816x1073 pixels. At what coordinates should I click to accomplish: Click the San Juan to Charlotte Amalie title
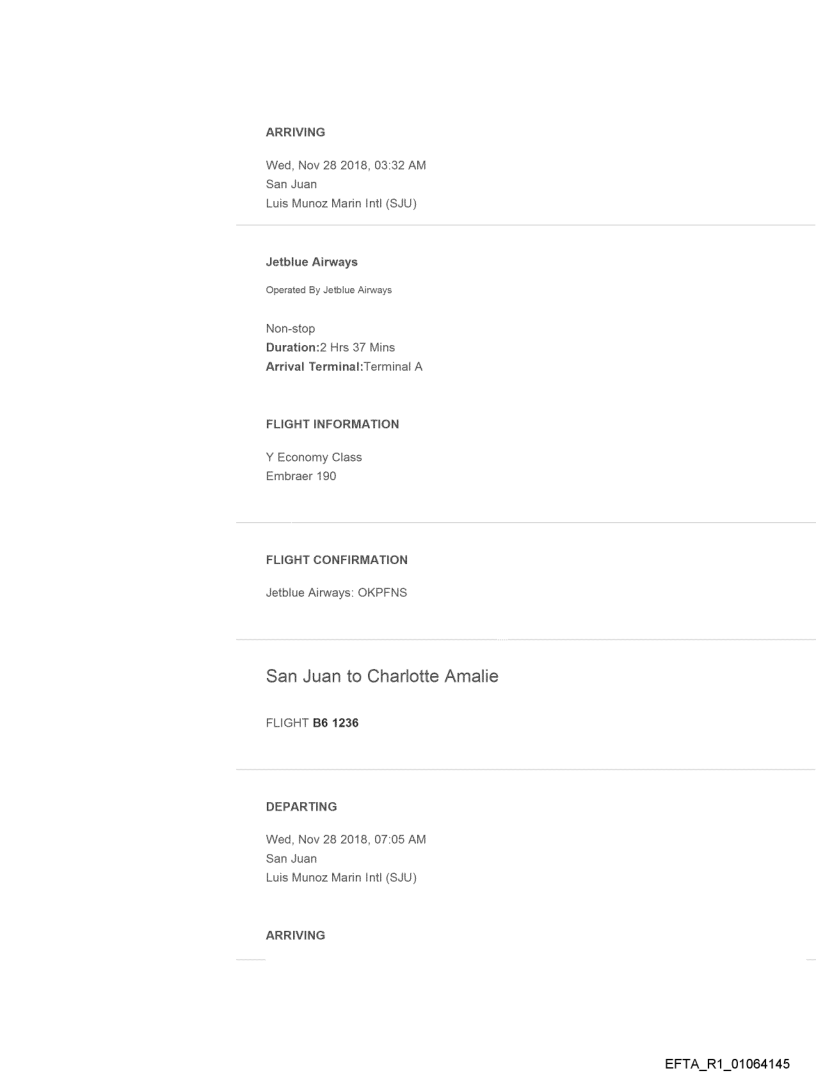(382, 676)
